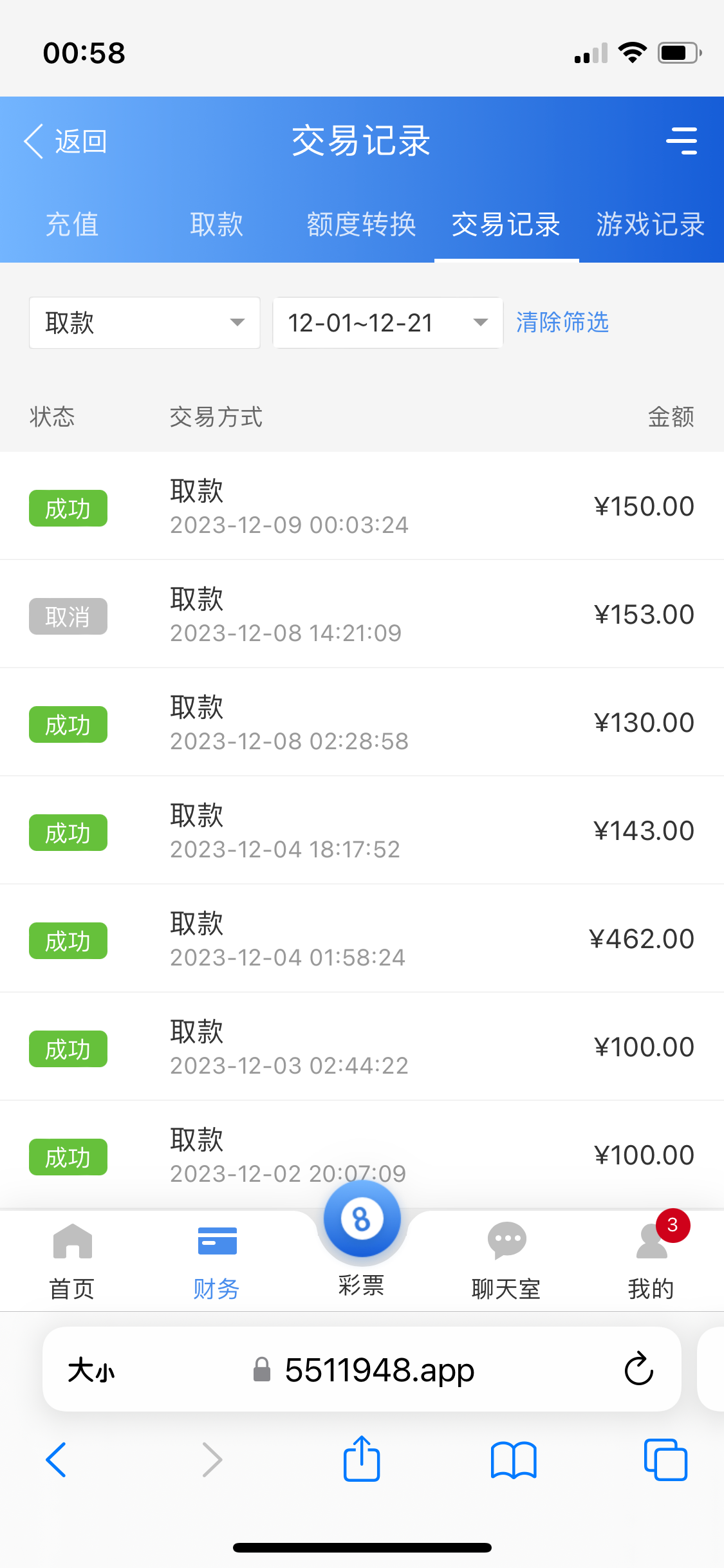Reload the page in Safari
724x1568 pixels.
point(638,1369)
